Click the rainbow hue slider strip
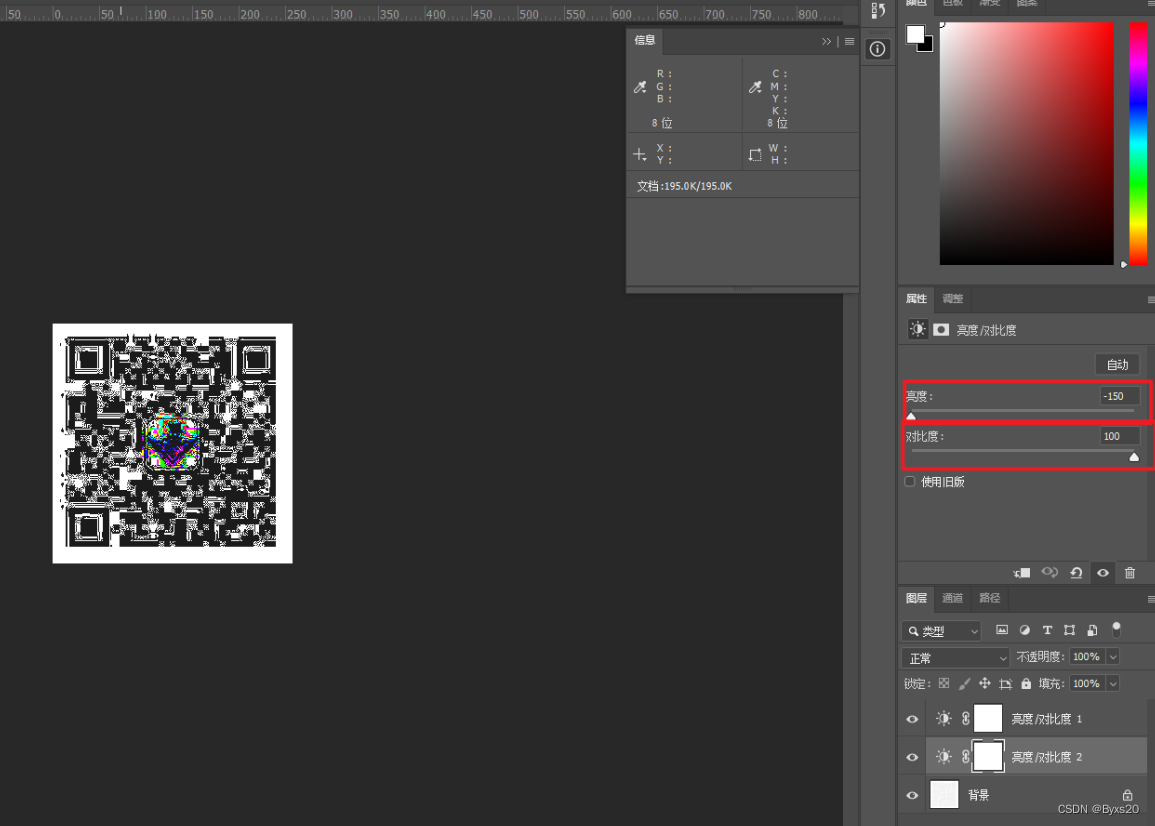Screen dimensions: 1155x826 [1138, 143]
